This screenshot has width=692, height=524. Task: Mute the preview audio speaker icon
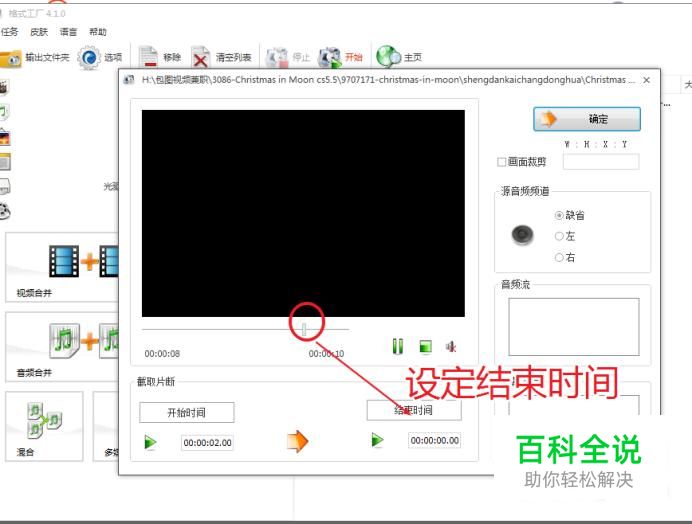pyautogui.click(x=451, y=347)
